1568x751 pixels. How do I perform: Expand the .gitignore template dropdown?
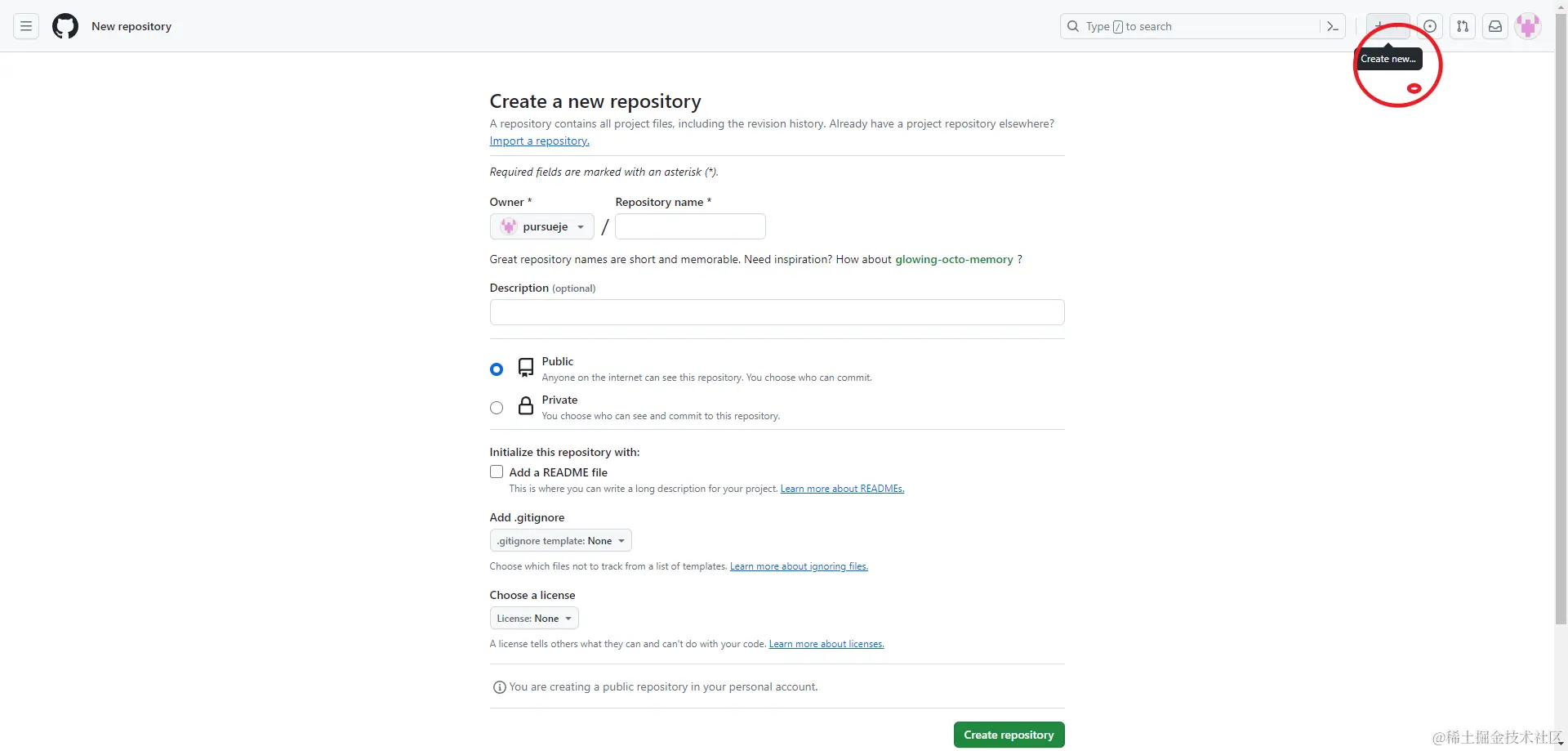tap(560, 541)
